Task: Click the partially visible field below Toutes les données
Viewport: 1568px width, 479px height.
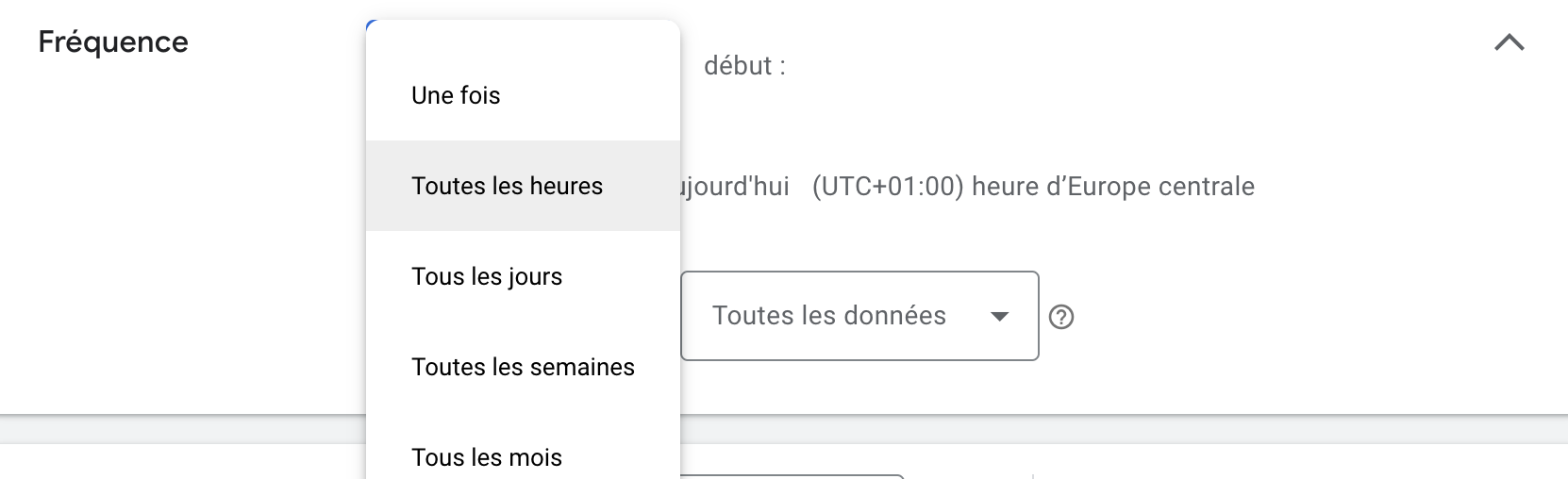Action: pyautogui.click(x=792, y=476)
